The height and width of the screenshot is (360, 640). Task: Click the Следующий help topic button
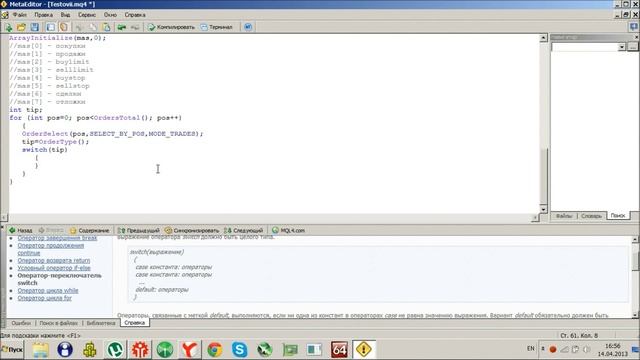pyautogui.click(x=244, y=230)
